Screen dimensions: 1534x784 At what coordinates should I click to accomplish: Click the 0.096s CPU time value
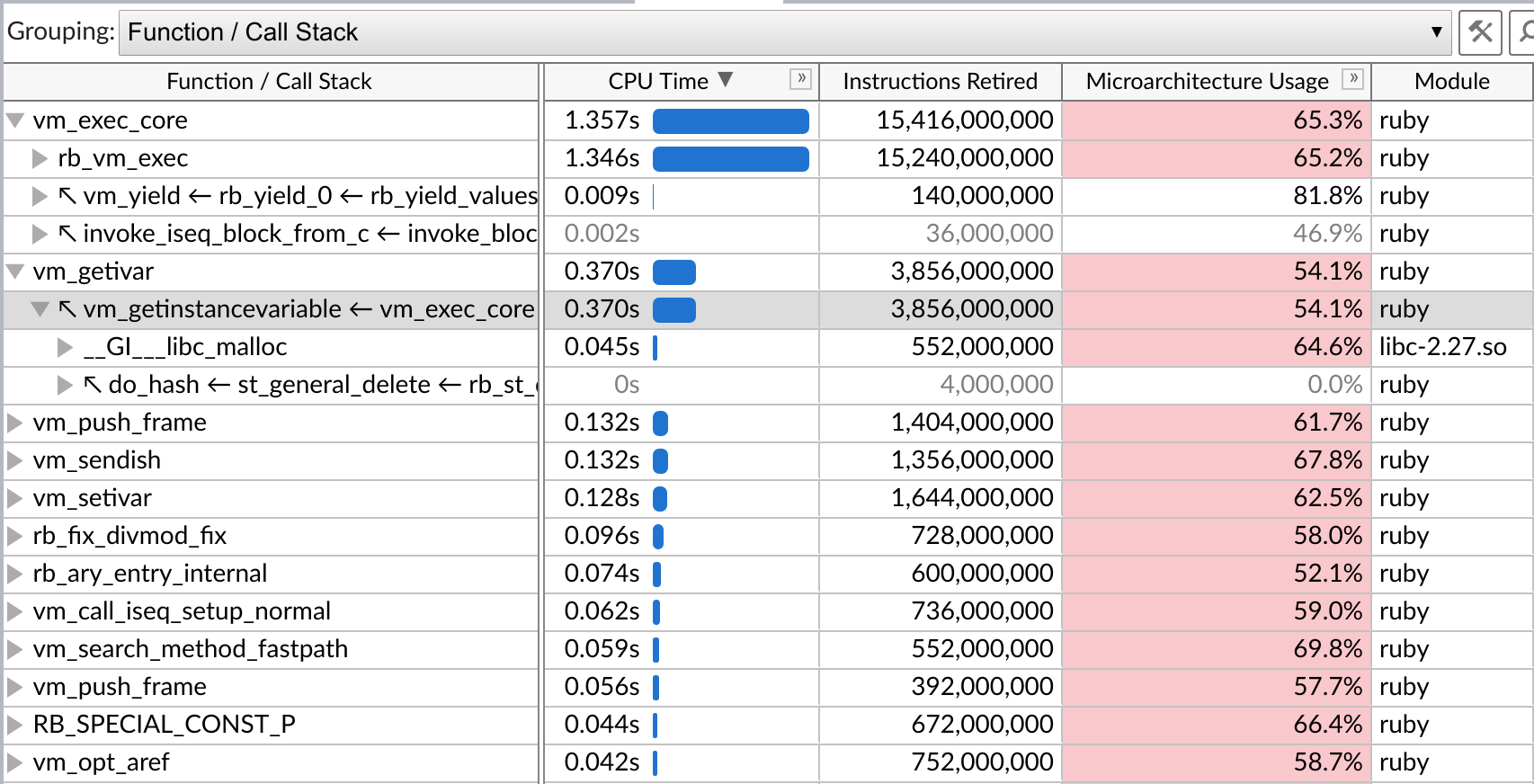(602, 536)
